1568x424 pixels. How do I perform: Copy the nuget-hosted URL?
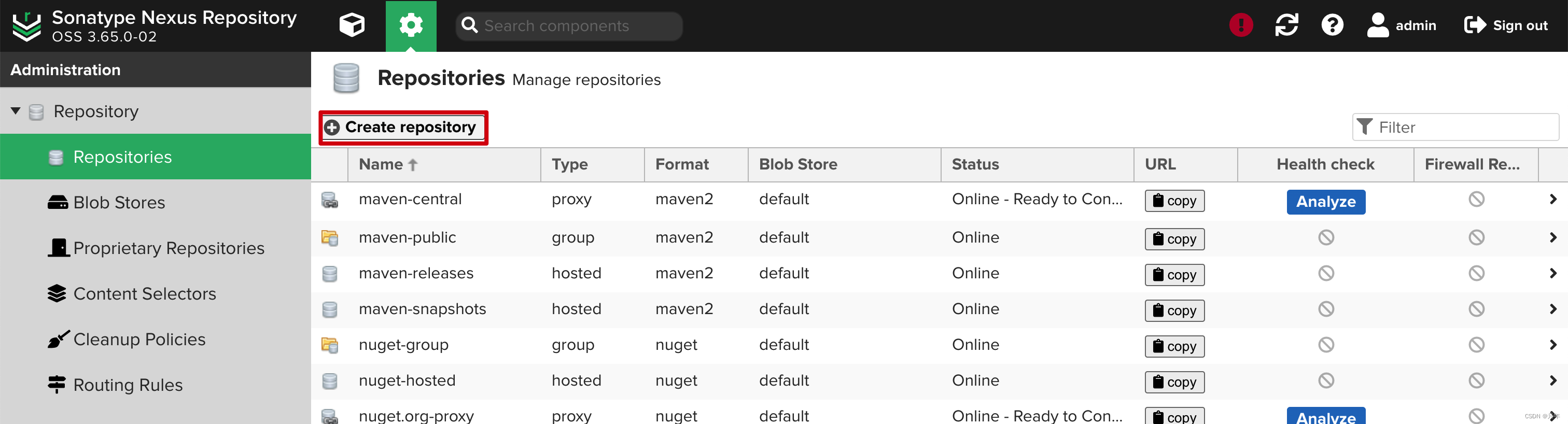tap(1174, 383)
